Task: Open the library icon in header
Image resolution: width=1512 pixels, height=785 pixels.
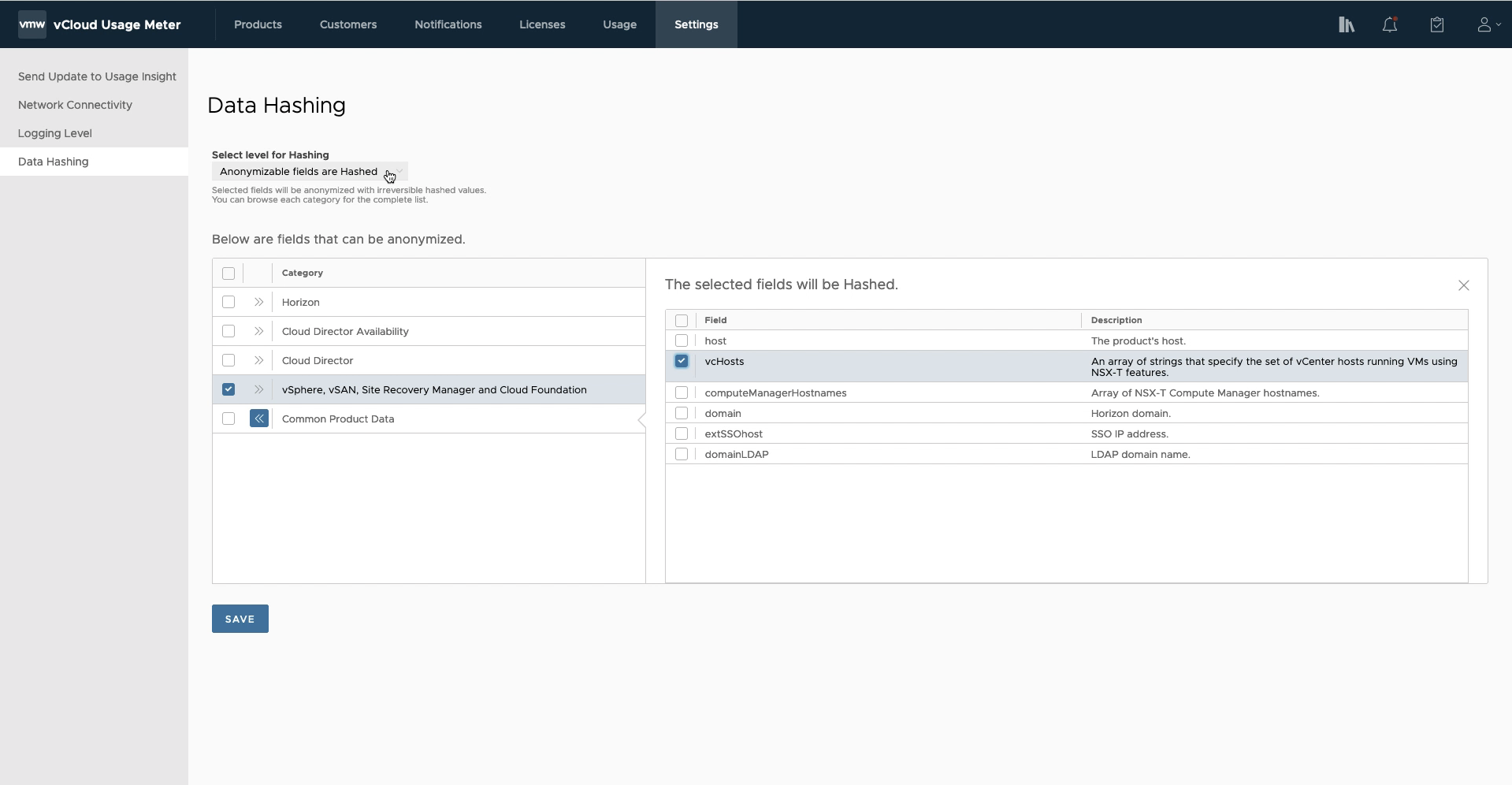Action: (x=1346, y=24)
